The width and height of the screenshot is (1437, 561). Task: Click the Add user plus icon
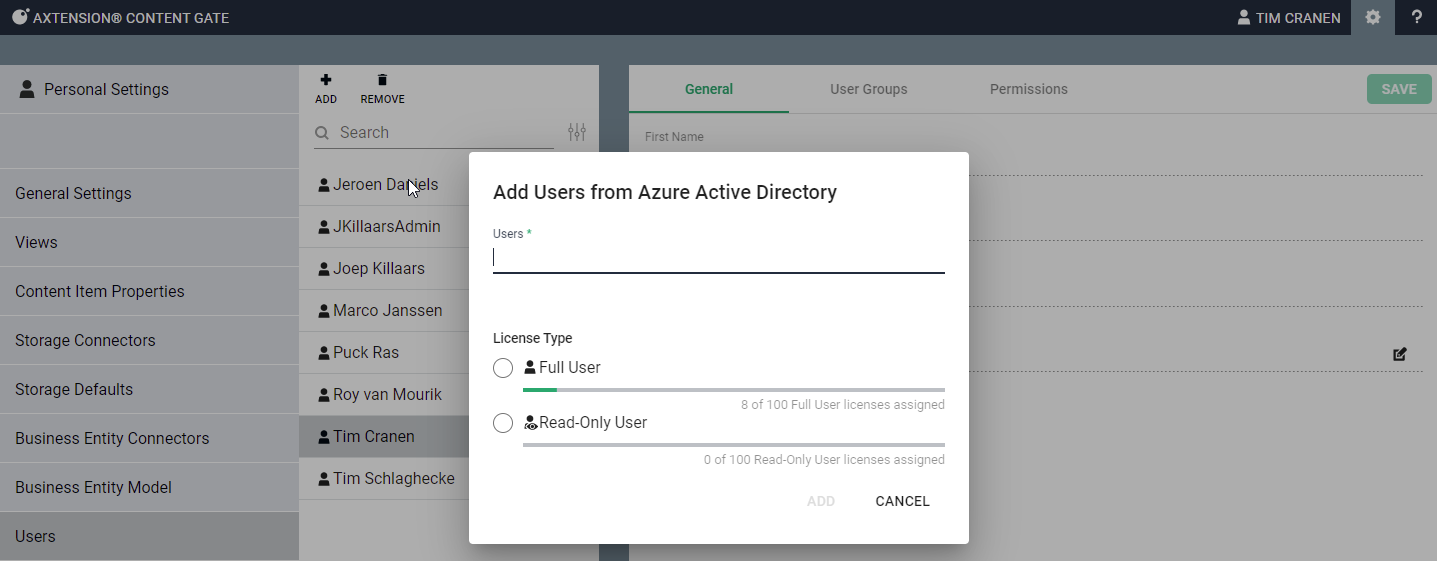(x=325, y=81)
